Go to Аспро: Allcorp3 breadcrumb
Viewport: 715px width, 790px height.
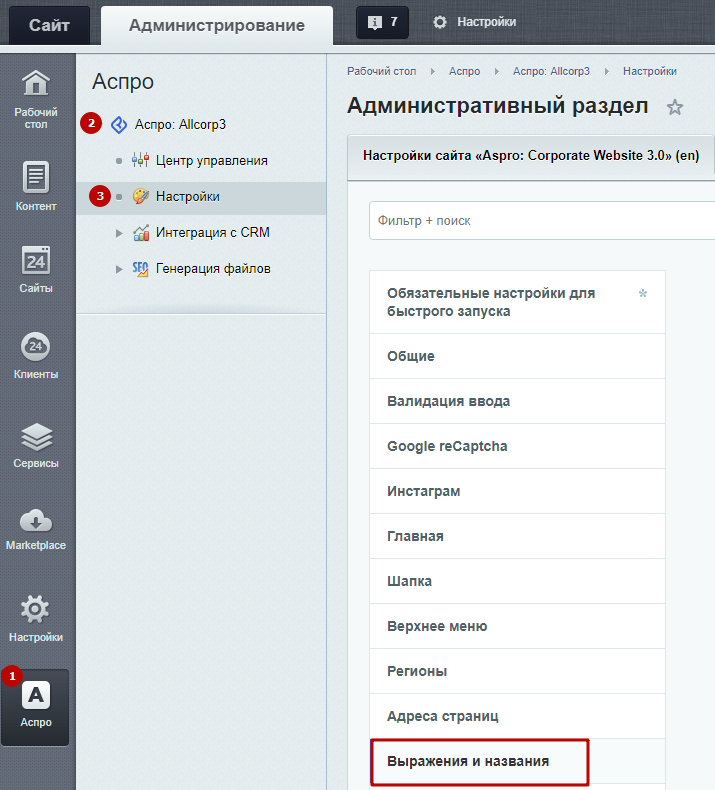click(551, 71)
